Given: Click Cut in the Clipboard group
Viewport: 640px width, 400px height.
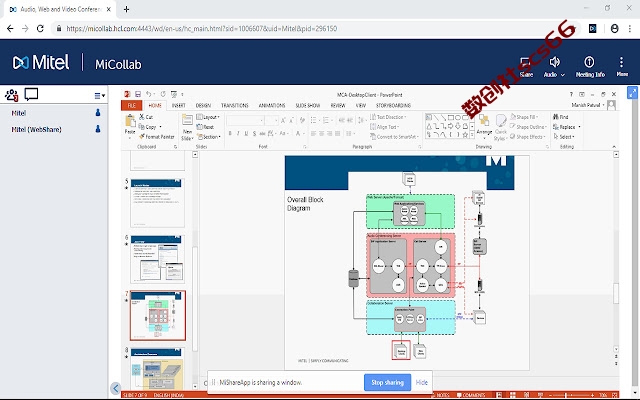Looking at the screenshot, I should [x=146, y=117].
